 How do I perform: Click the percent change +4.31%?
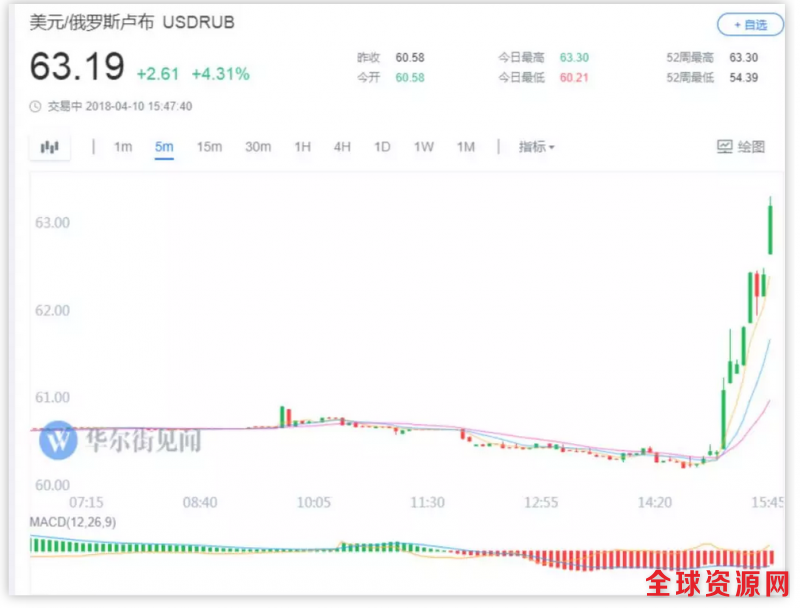click(220, 74)
